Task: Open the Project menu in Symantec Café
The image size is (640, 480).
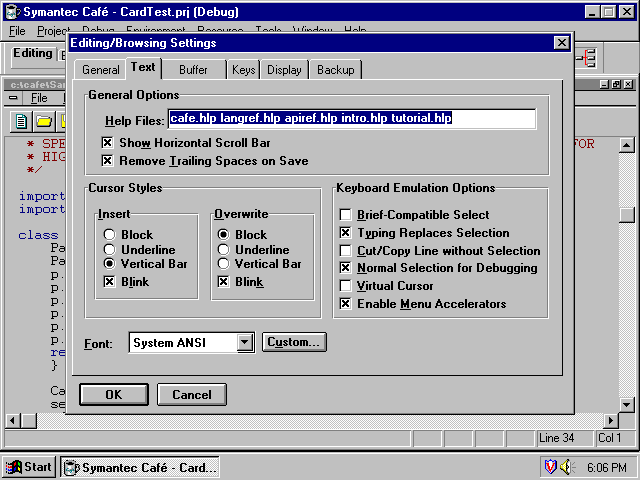Action: [53, 31]
